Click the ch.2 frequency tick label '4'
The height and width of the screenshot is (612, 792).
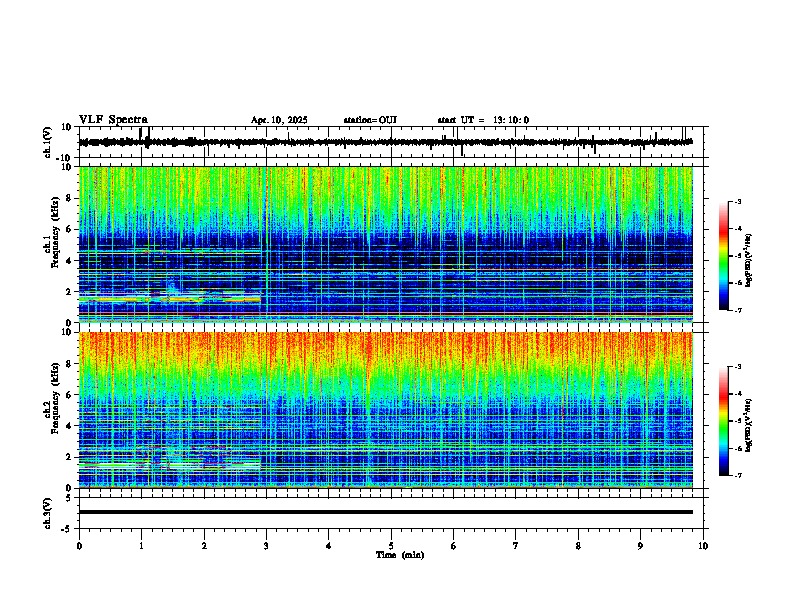[69, 426]
